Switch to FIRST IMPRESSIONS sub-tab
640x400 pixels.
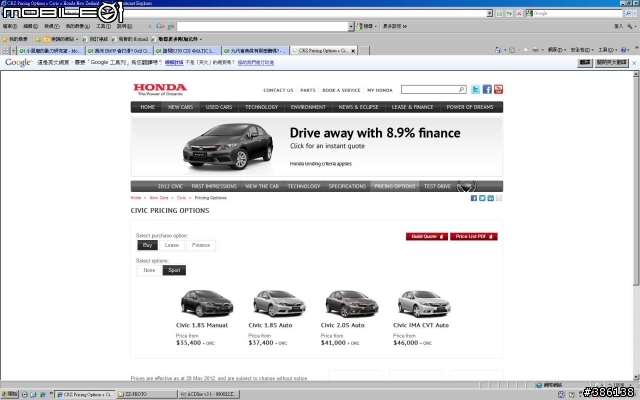(214, 186)
